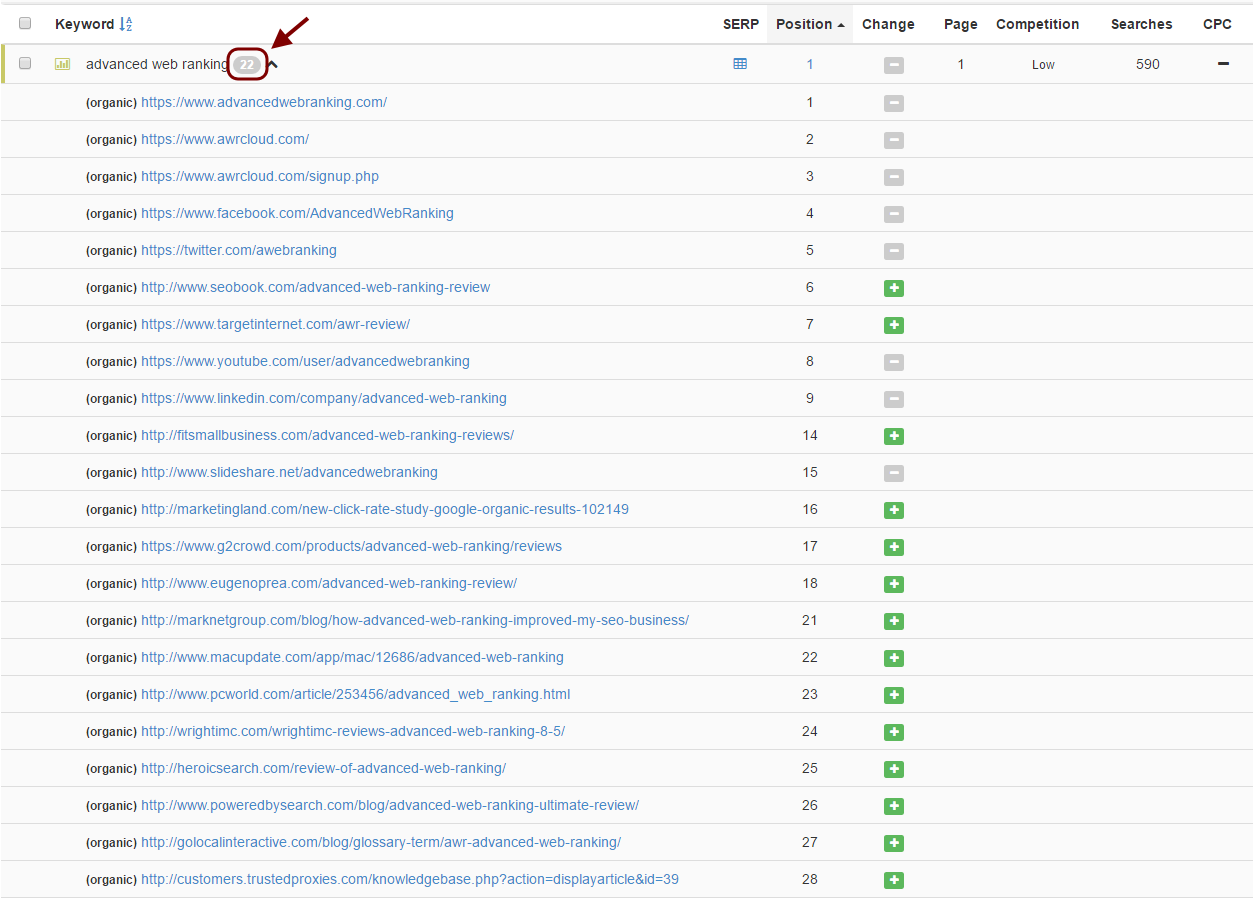Click the green plus icon for the seobook.com row

pos(894,288)
